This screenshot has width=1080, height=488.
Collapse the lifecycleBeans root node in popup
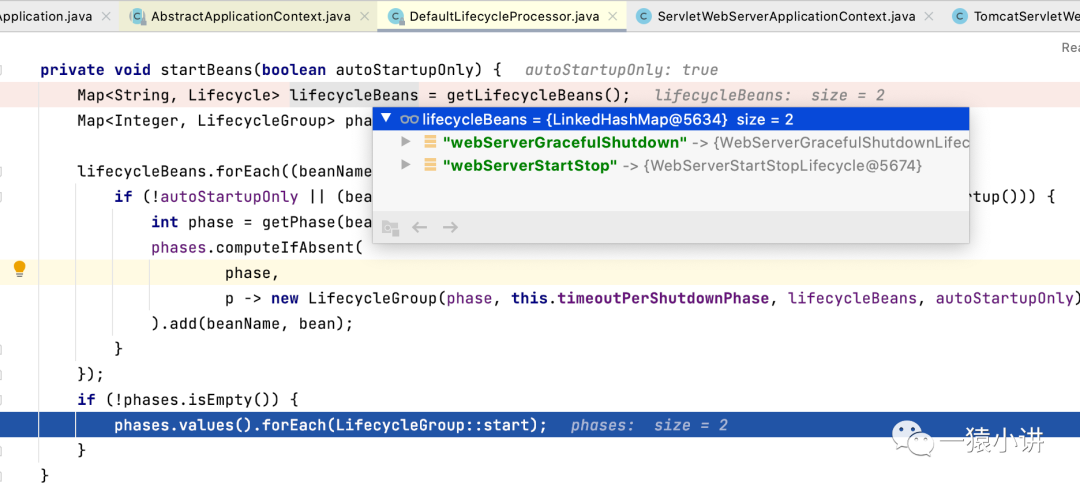pyautogui.click(x=386, y=119)
